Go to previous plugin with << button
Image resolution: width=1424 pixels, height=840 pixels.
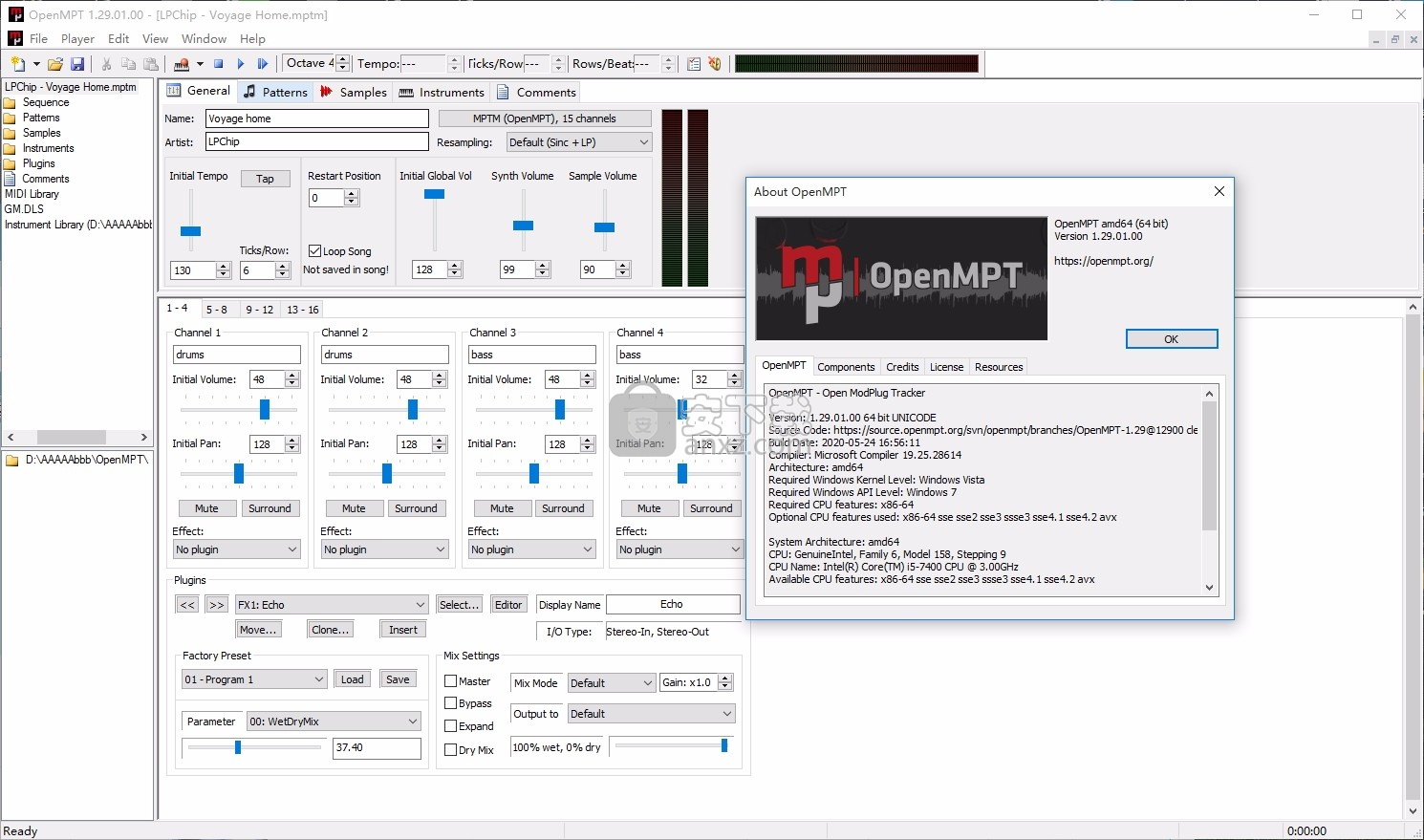pos(187,605)
